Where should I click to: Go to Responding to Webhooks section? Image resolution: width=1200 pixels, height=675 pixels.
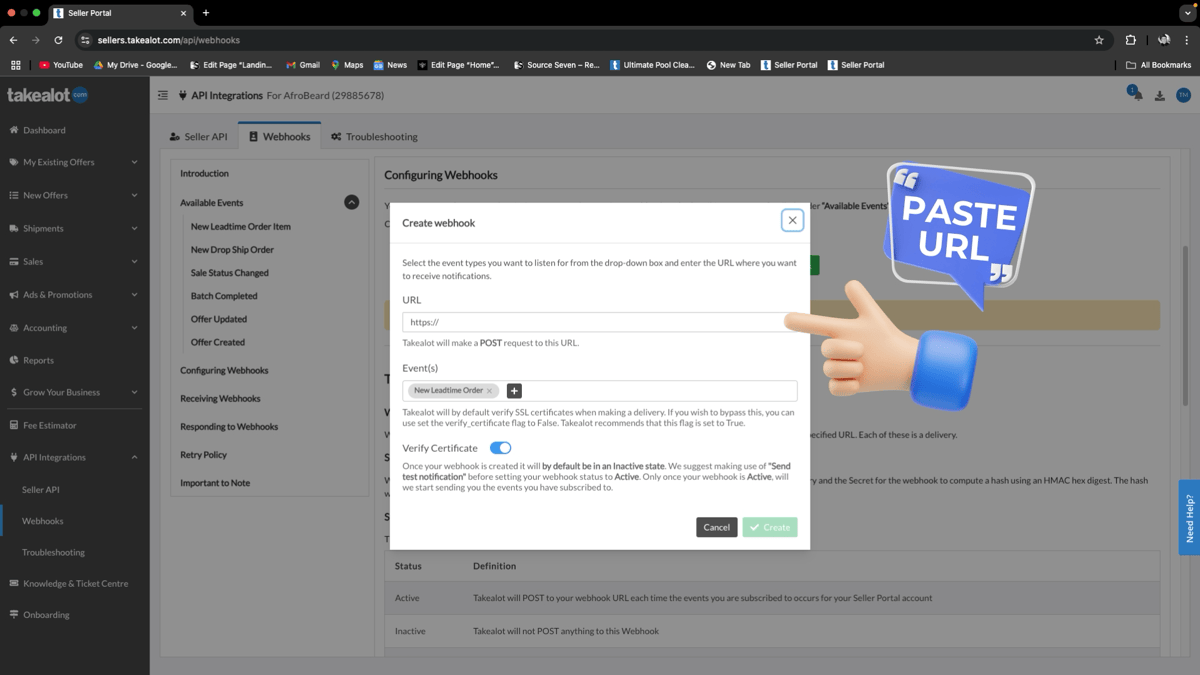point(229,426)
